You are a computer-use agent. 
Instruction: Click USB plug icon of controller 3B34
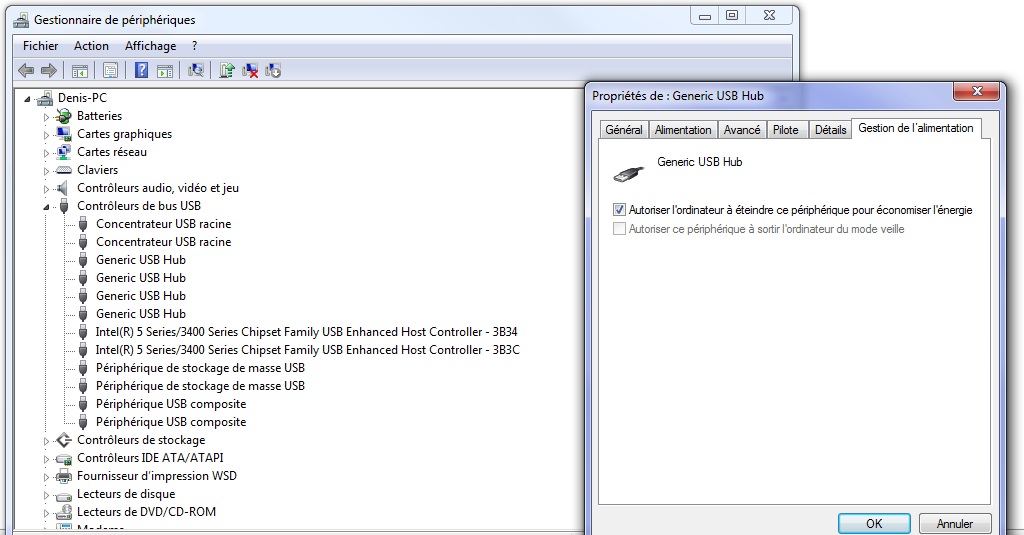(x=83, y=332)
